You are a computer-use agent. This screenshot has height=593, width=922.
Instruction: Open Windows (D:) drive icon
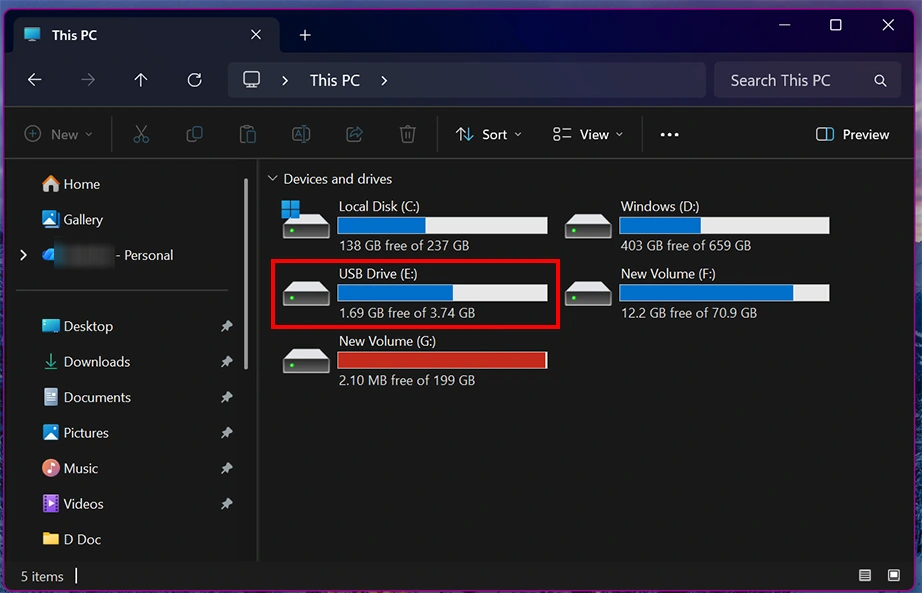(588, 226)
